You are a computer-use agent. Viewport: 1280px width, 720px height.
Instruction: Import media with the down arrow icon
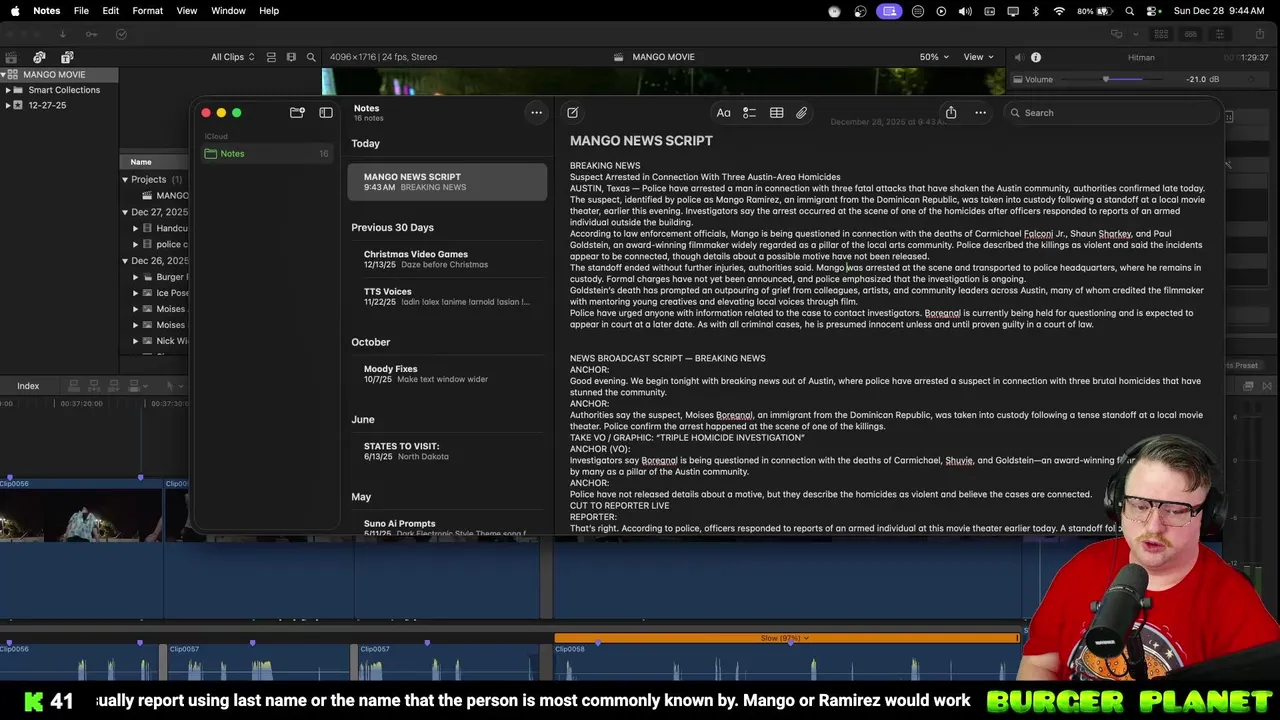pyautogui.click(x=62, y=34)
